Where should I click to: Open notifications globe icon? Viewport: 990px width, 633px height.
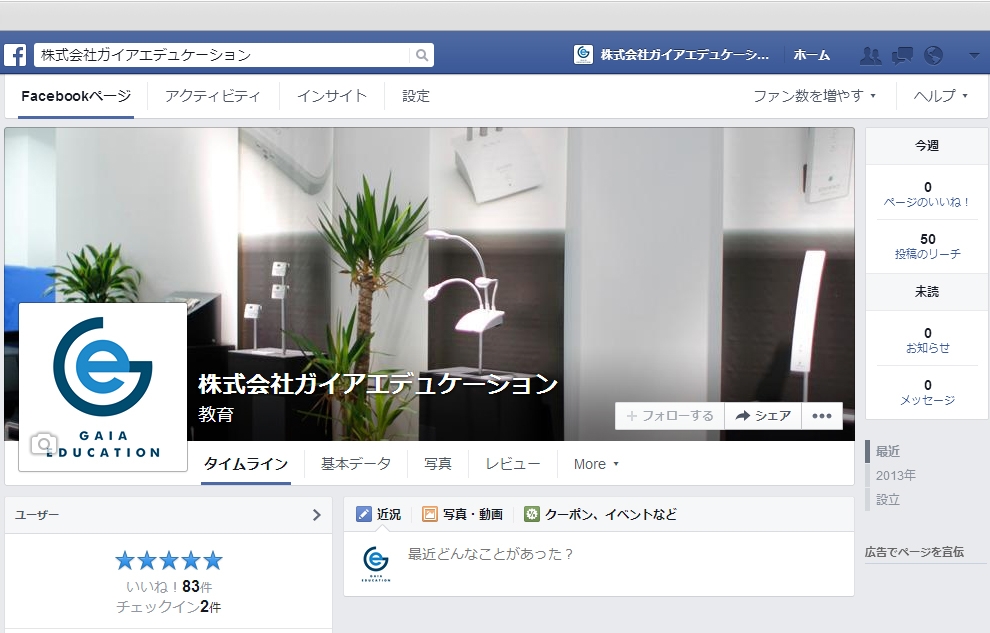point(933,56)
